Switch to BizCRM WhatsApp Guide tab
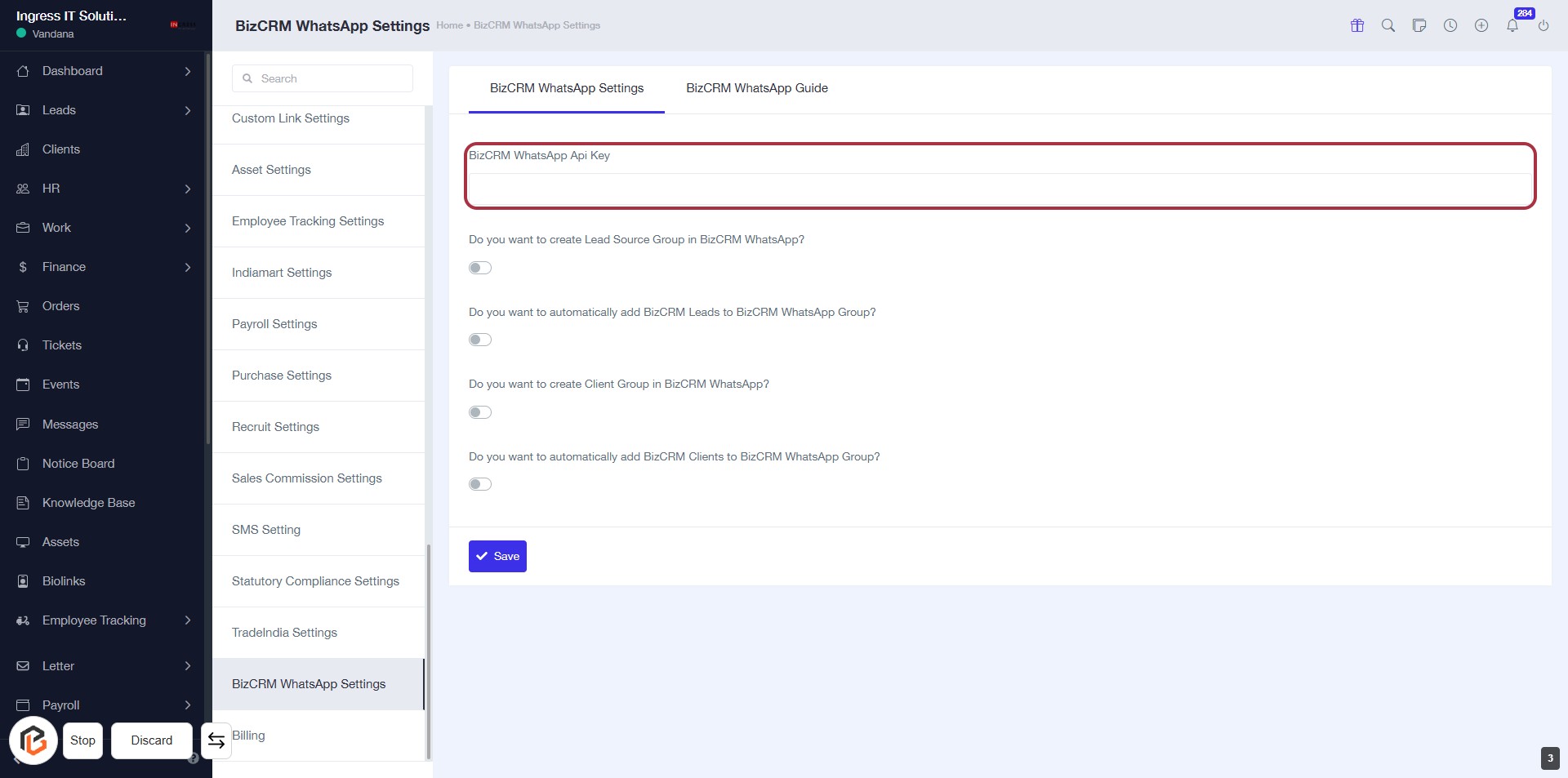1568x778 pixels. point(756,88)
